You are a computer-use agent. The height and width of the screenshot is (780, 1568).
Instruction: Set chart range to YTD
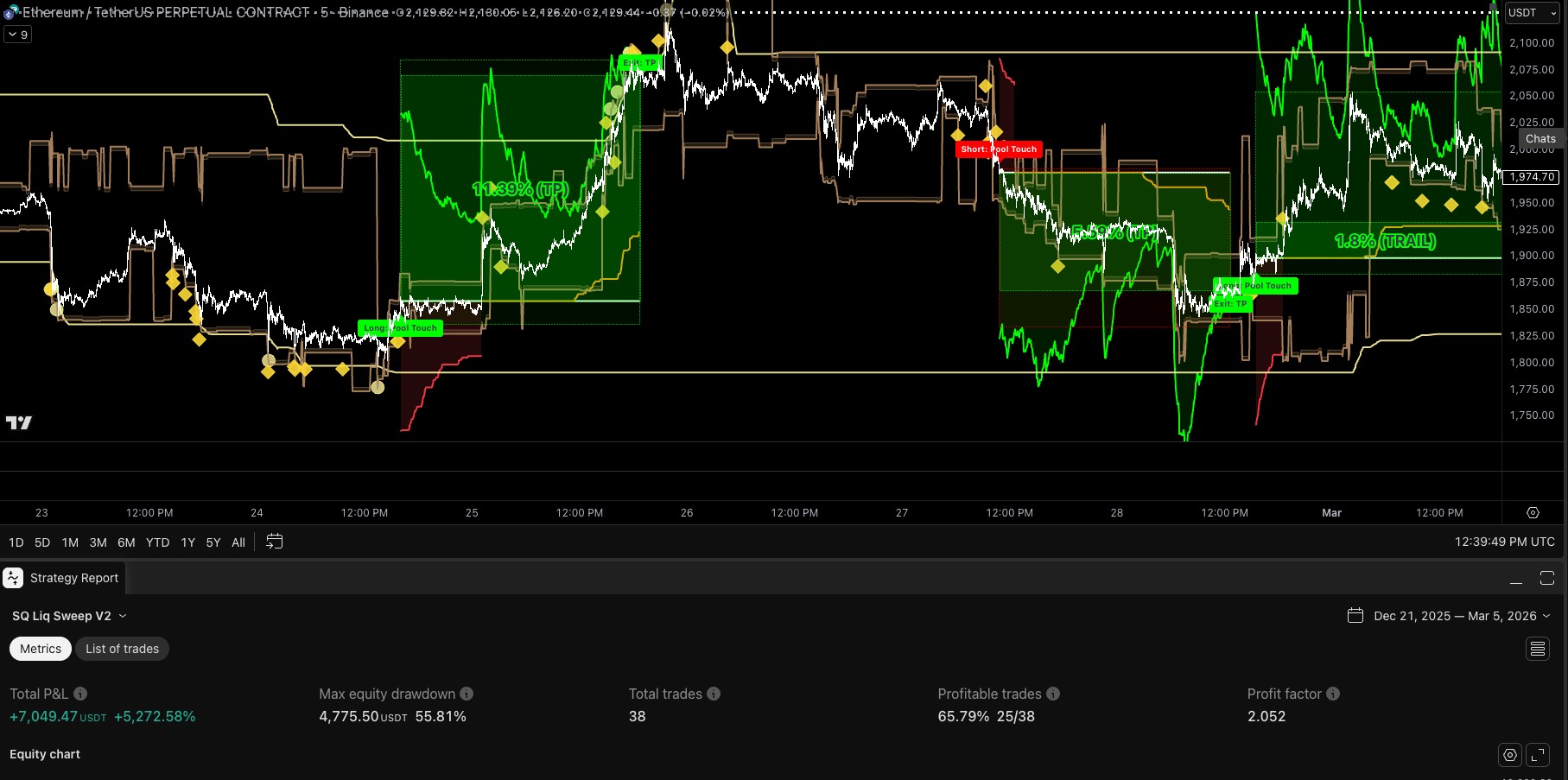point(157,542)
